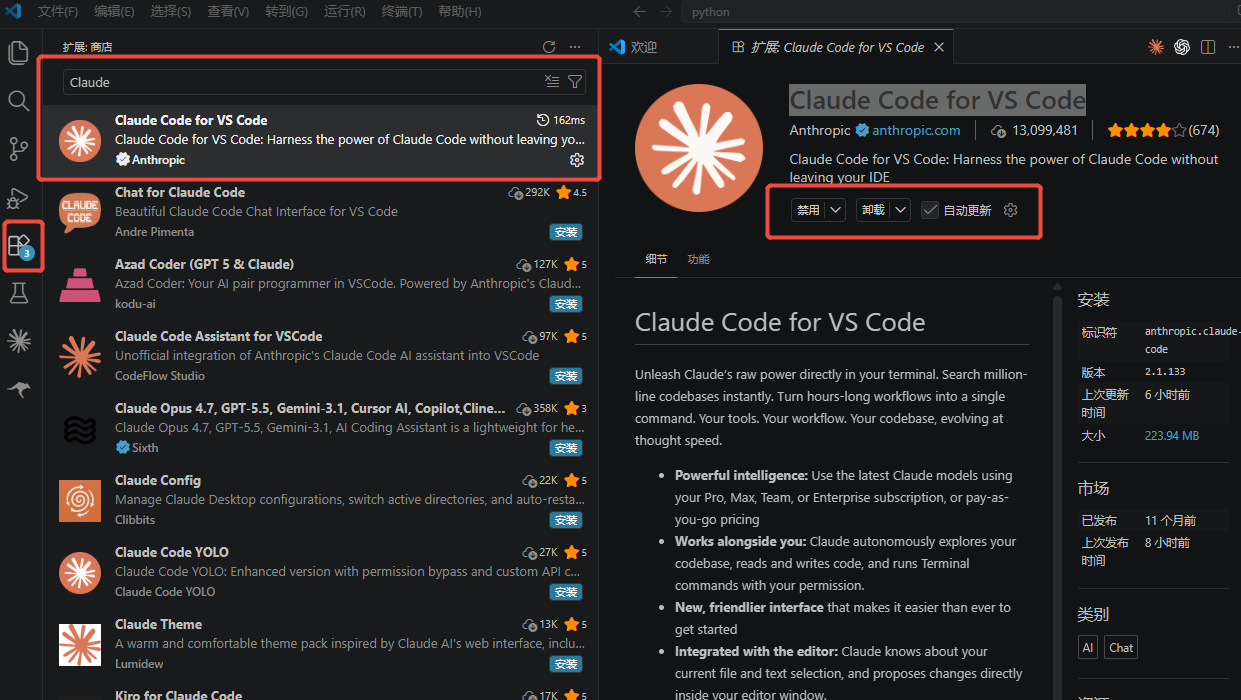Go back using navigation arrow

pyautogui.click(x=641, y=12)
